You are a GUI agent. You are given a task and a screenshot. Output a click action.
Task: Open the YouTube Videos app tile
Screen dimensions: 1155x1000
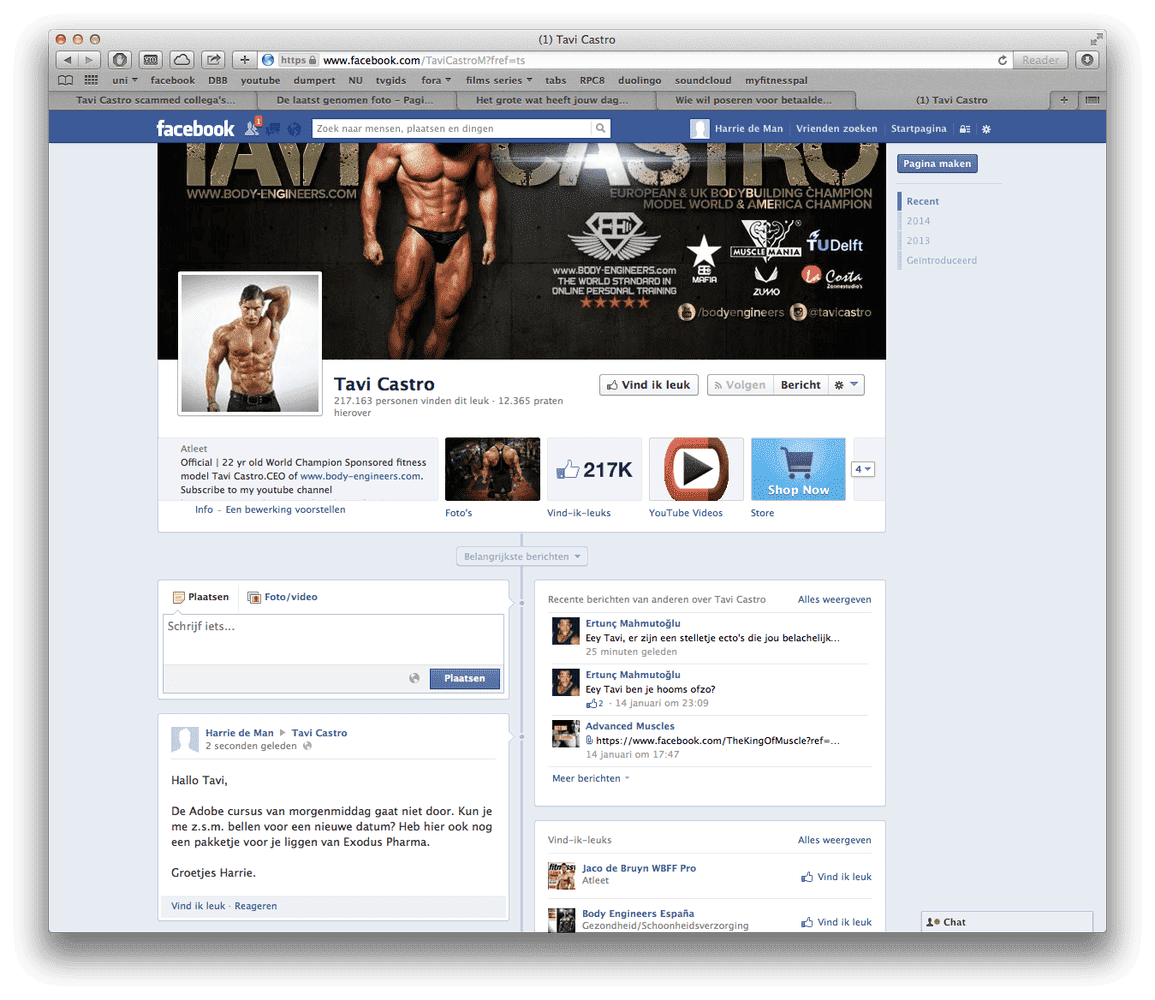[696, 469]
